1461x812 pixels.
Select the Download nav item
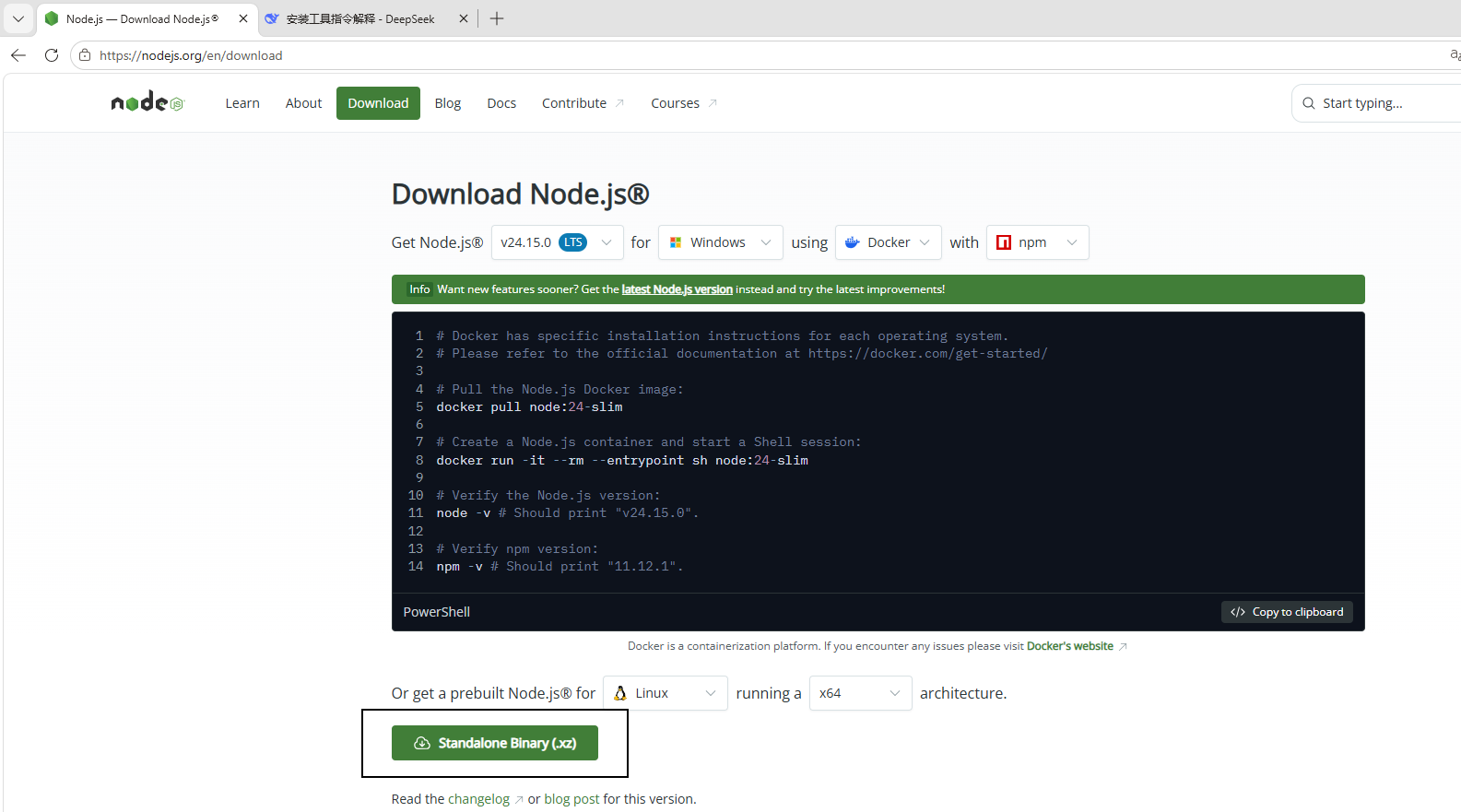point(378,103)
